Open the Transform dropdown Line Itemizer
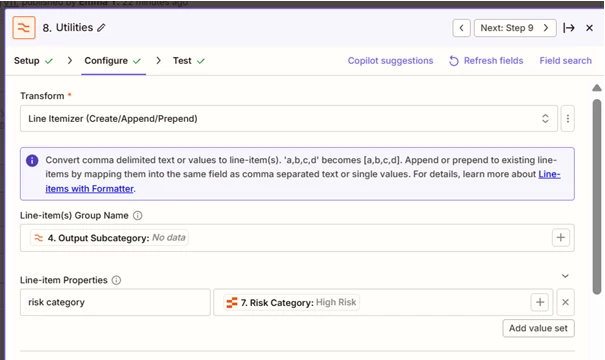 tap(289, 118)
